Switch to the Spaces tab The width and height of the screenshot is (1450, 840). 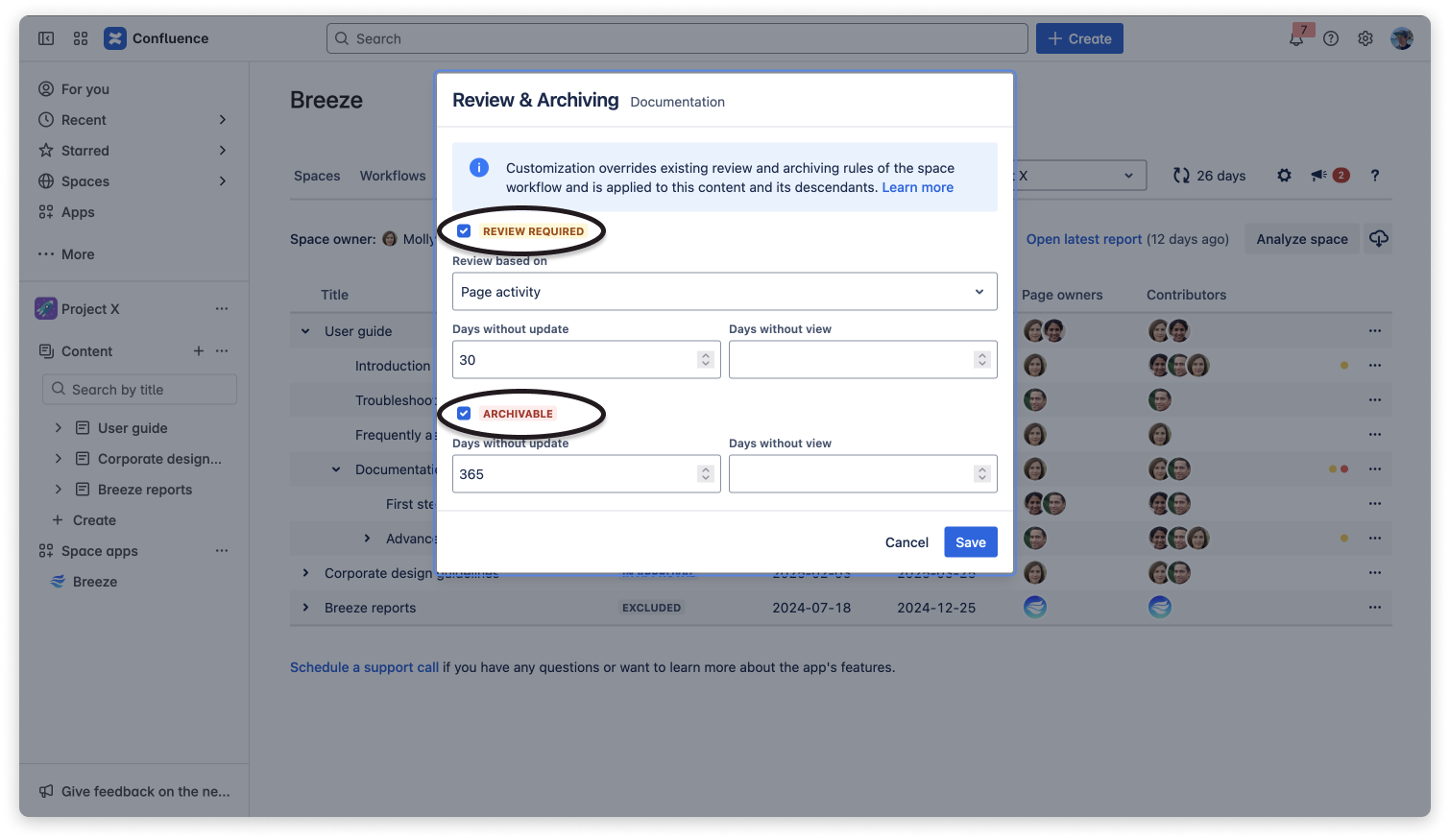click(x=317, y=176)
